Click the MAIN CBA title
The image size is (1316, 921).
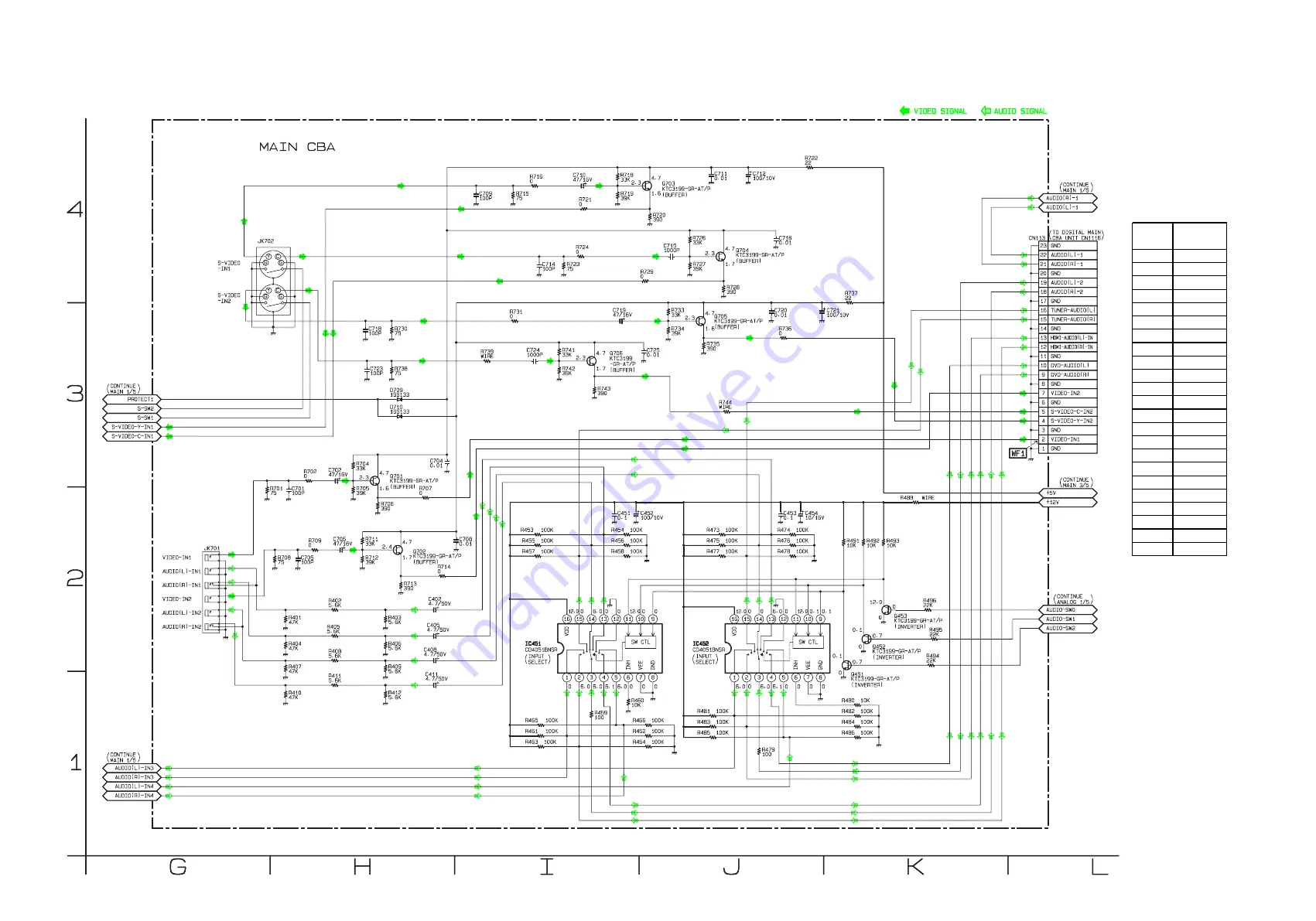coord(297,147)
